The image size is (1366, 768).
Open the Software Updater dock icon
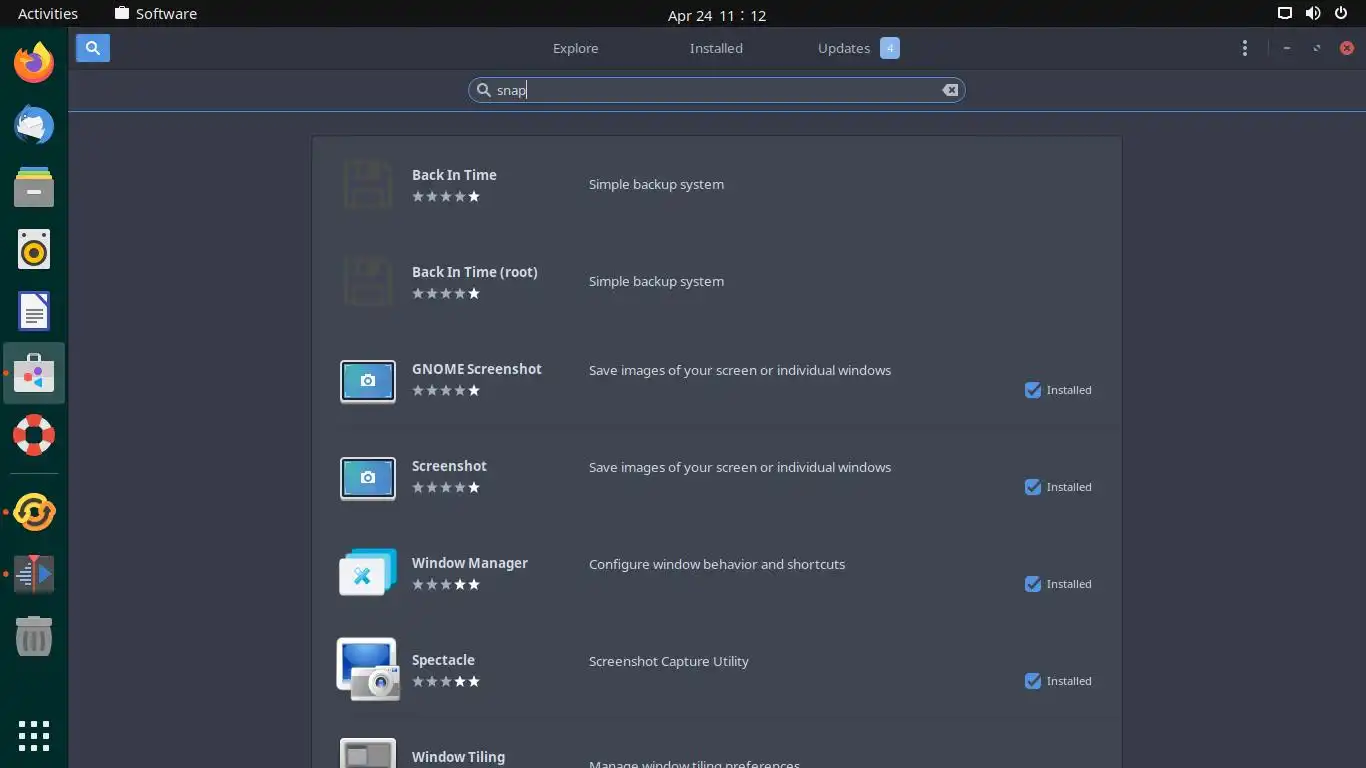click(x=34, y=512)
